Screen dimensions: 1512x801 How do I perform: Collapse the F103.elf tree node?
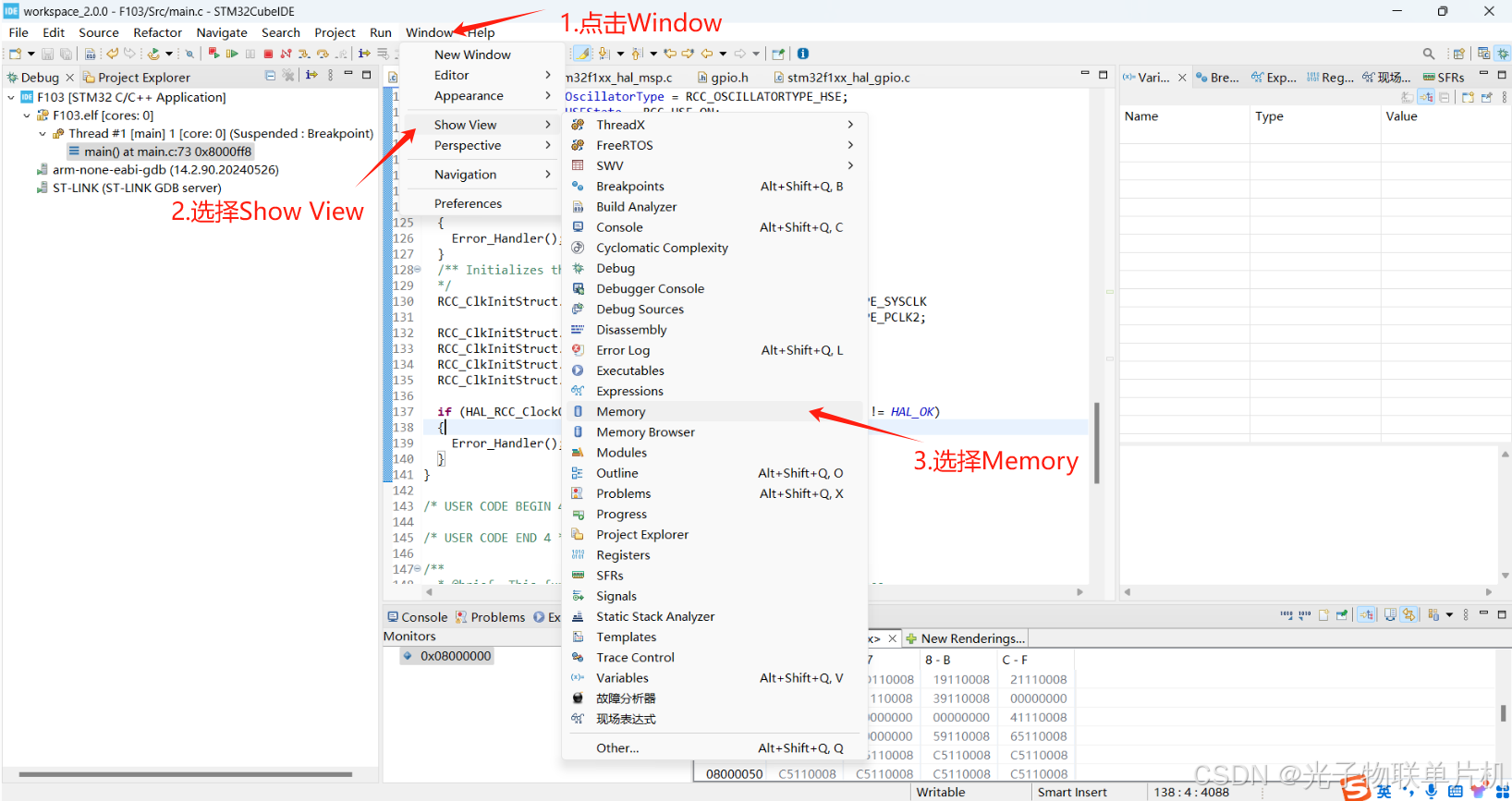pyautogui.click(x=27, y=115)
